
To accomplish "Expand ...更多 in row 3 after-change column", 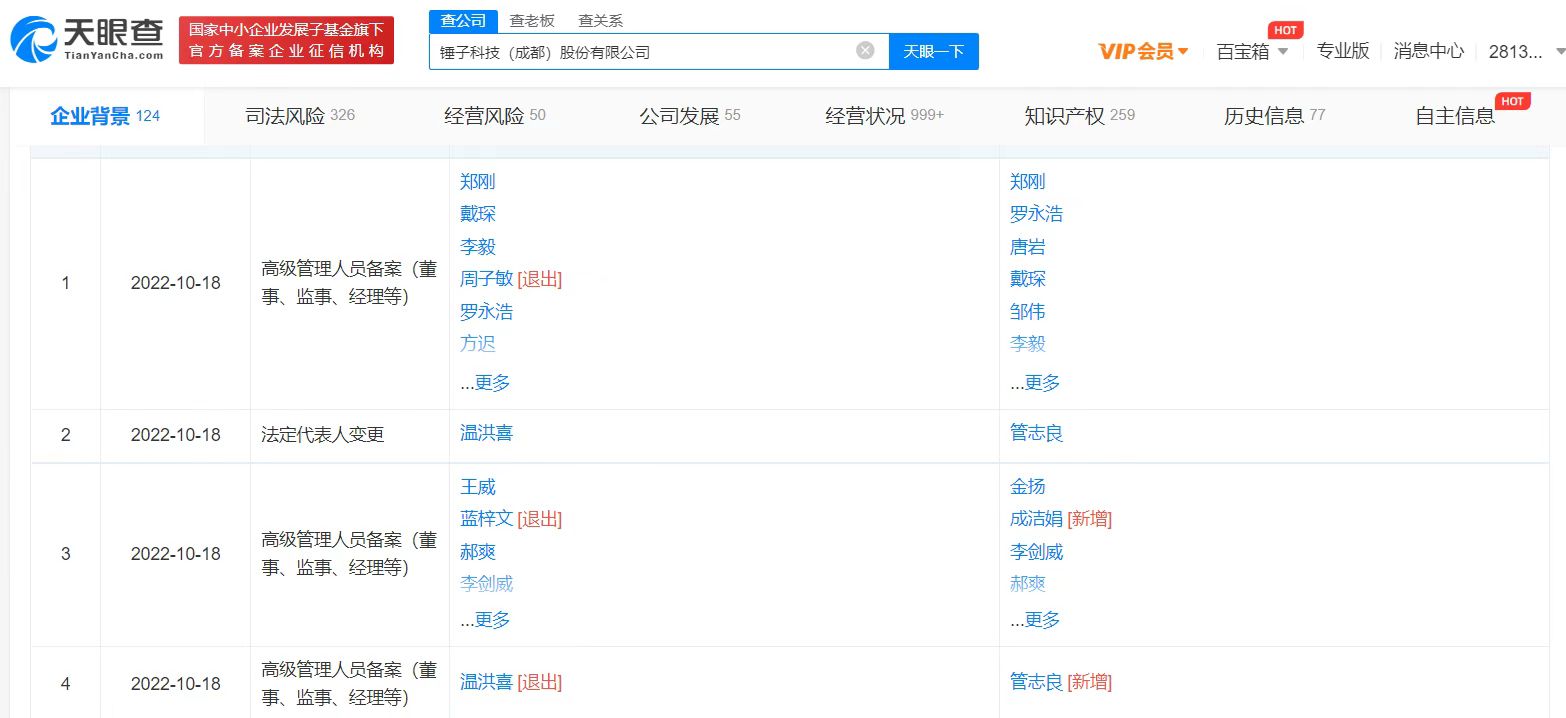I will (x=1035, y=620).
